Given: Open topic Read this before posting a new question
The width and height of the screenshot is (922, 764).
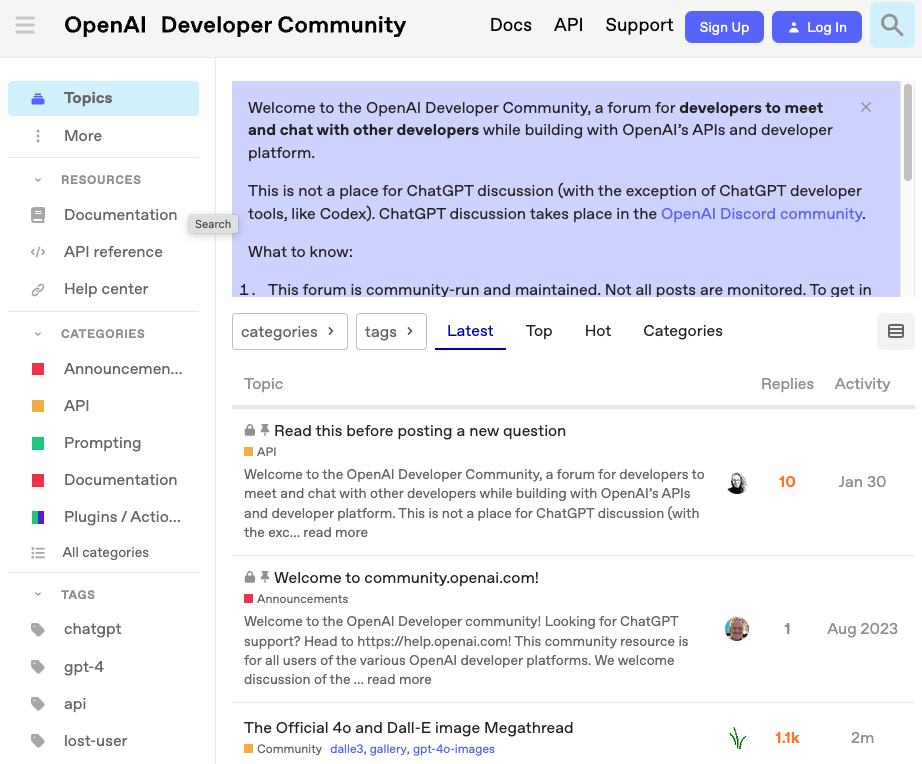Looking at the screenshot, I should point(420,431).
